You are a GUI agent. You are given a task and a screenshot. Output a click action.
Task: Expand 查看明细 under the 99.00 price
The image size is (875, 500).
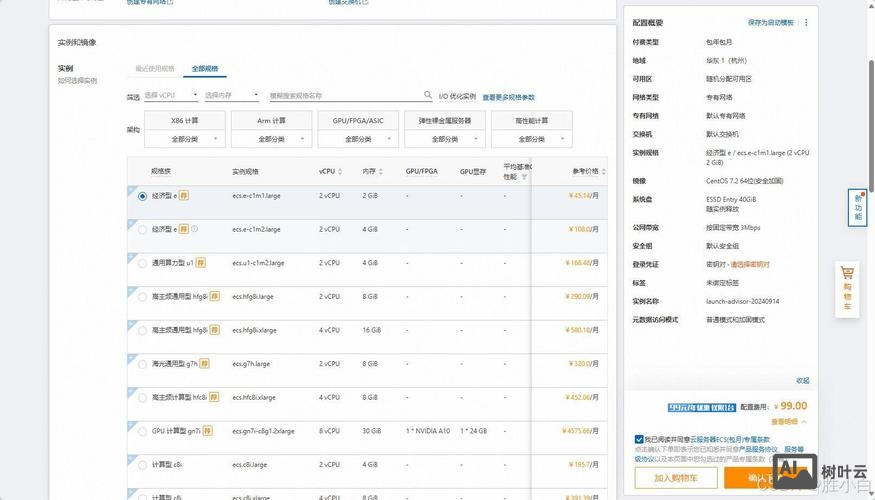tap(789, 422)
